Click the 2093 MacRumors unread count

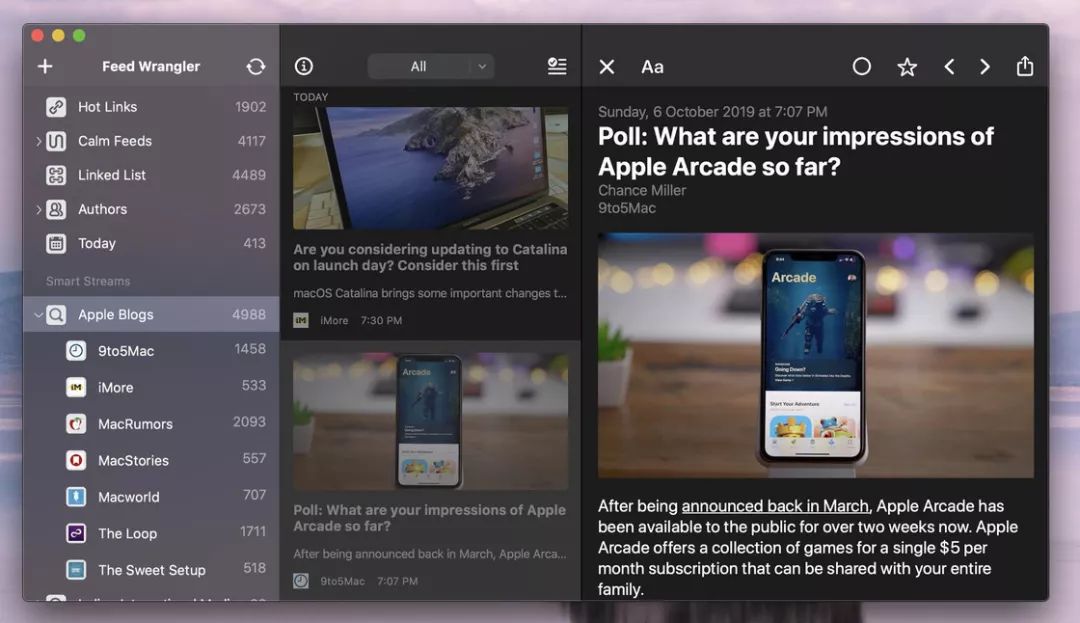click(x=249, y=422)
